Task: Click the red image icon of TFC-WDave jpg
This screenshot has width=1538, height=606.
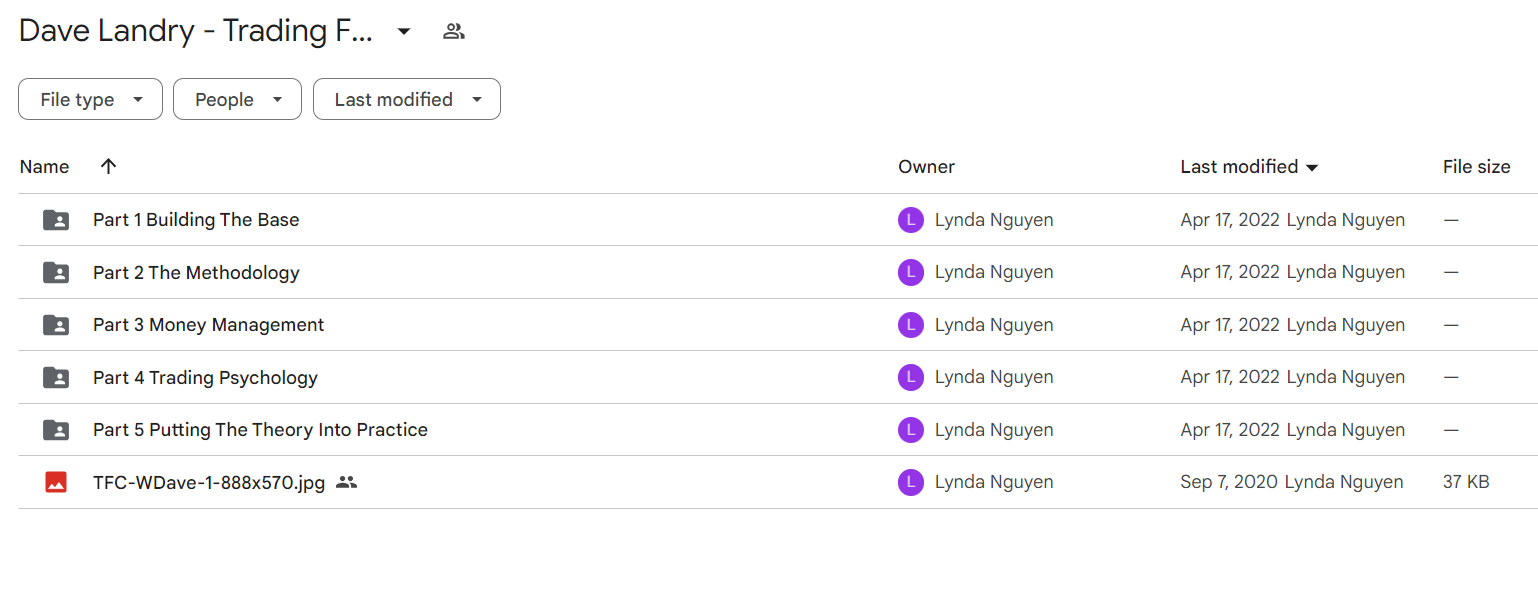Action: [56, 482]
